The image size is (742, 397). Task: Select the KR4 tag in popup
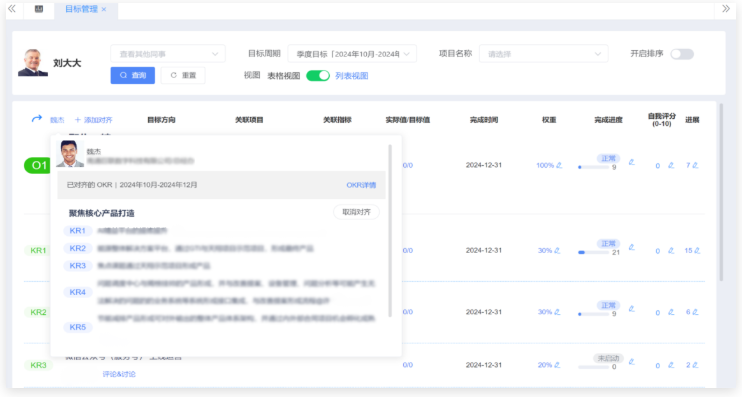click(x=77, y=292)
